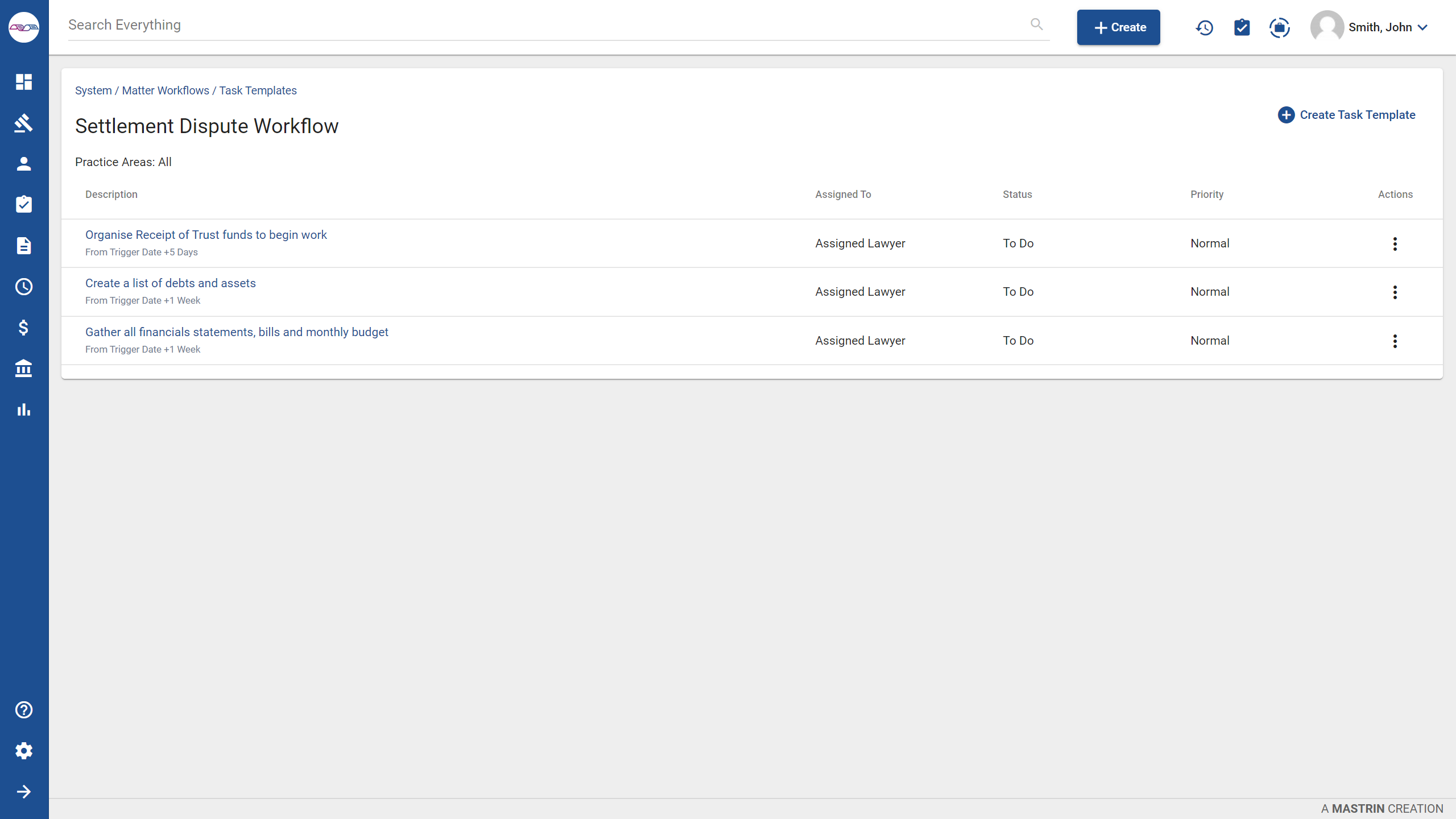Click the tasks checkmark icon in sidebar
Screen dimensions: 1456x819
coord(24,204)
